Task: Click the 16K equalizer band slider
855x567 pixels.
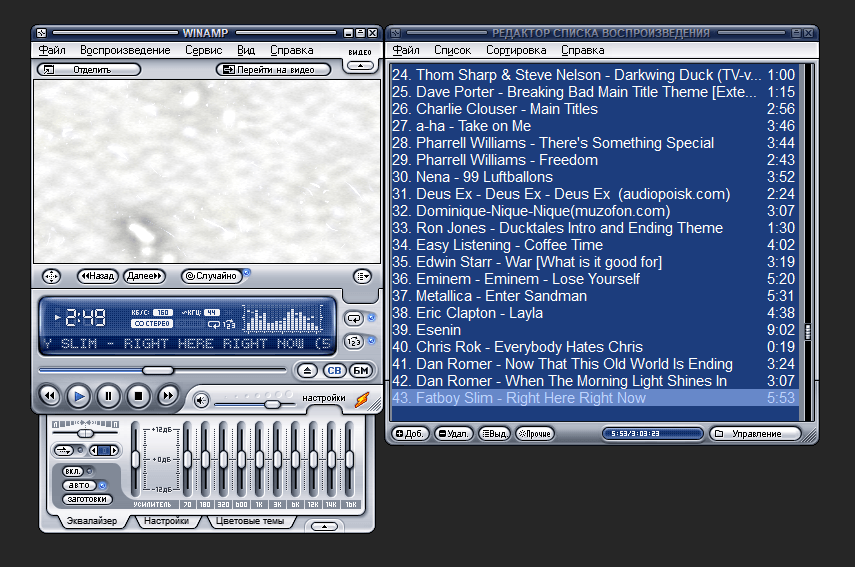Action: pos(350,459)
